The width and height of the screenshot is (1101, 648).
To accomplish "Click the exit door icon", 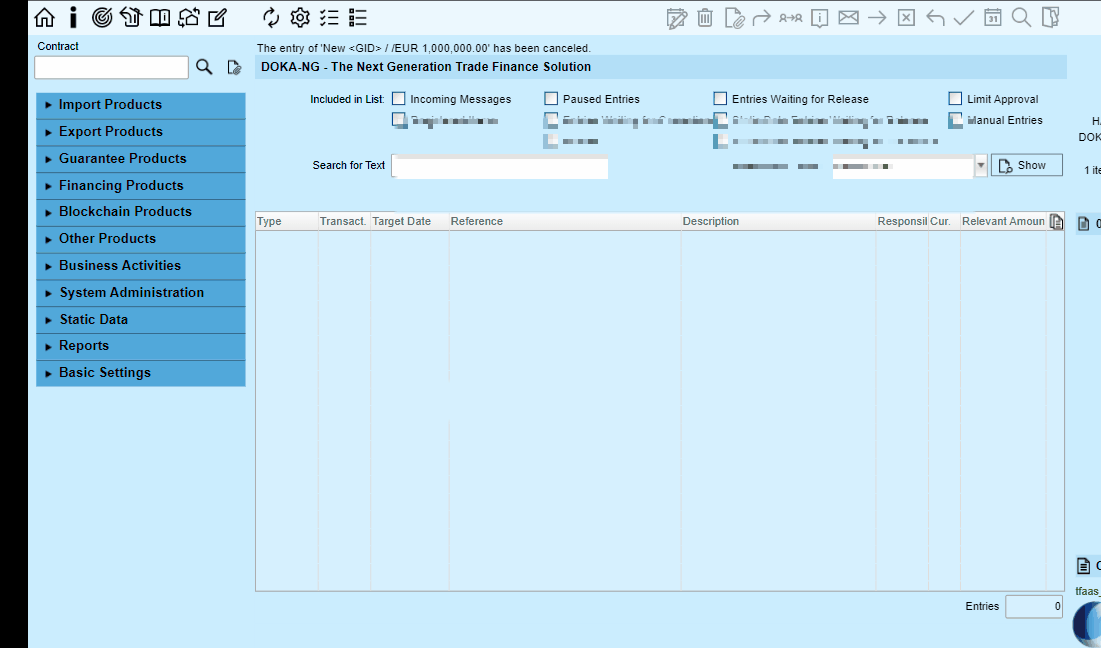I will pos(1050,18).
